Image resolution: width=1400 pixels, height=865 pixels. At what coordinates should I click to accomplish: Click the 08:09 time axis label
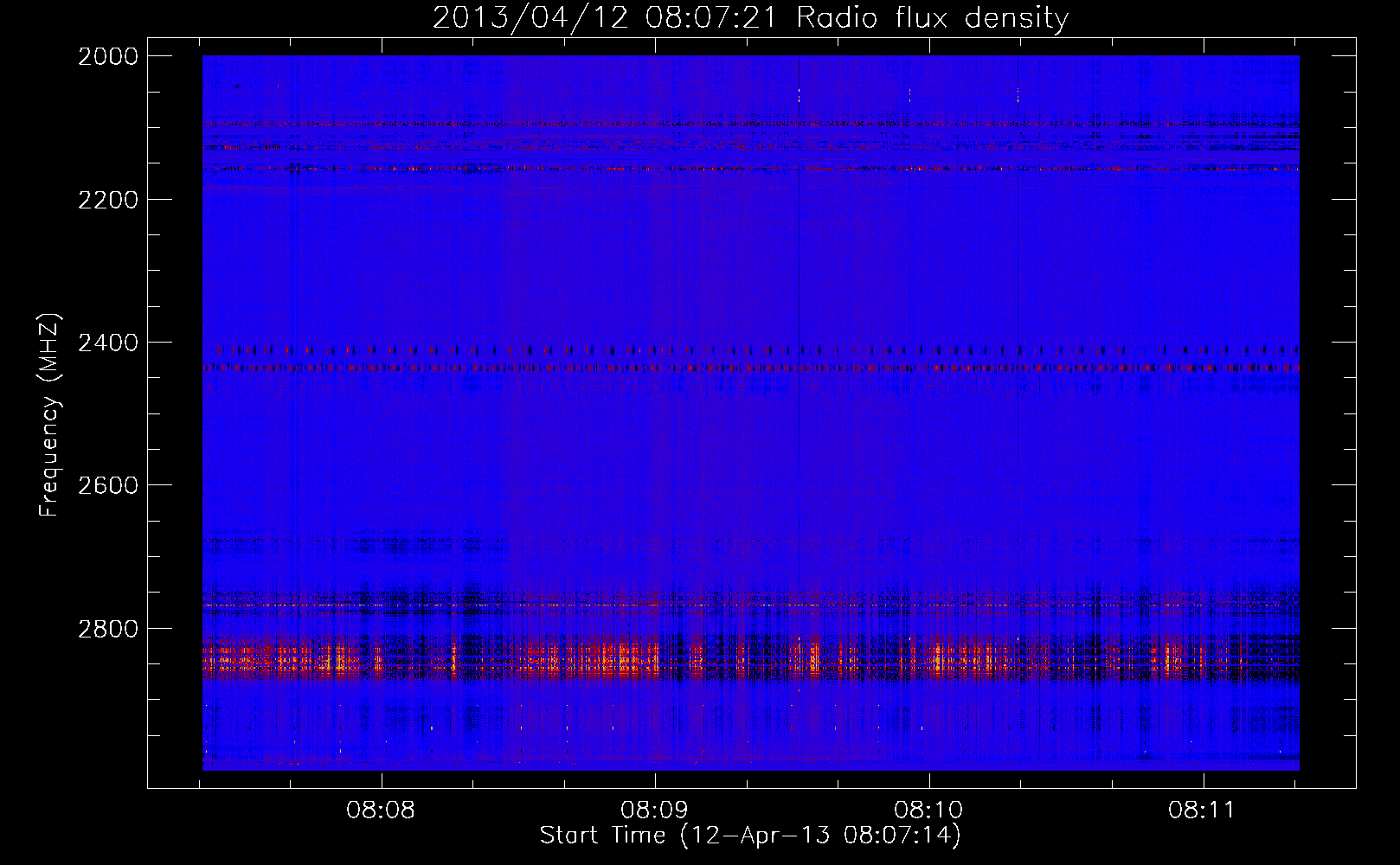click(x=655, y=811)
